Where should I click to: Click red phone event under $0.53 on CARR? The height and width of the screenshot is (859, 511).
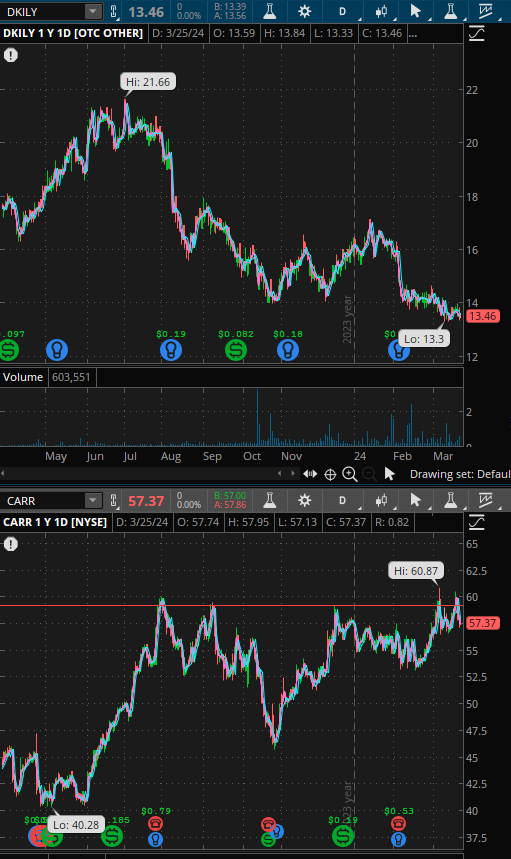[398, 823]
